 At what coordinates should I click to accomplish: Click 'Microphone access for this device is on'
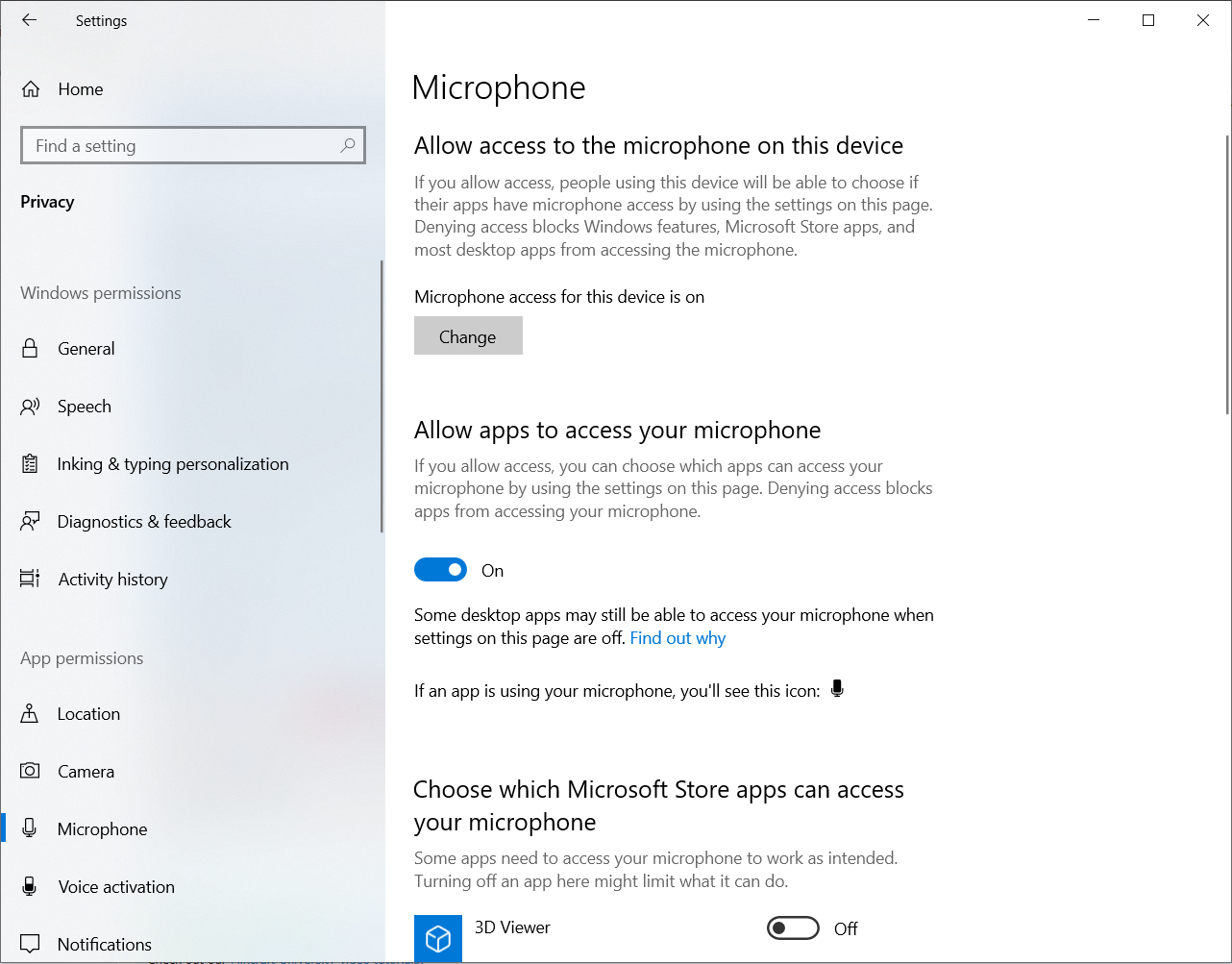tap(559, 297)
